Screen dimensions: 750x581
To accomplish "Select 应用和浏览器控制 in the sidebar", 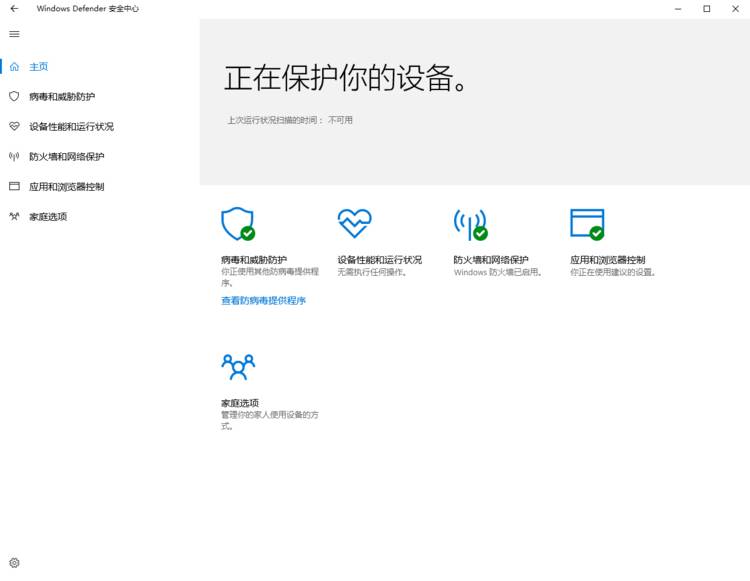I will [66, 186].
